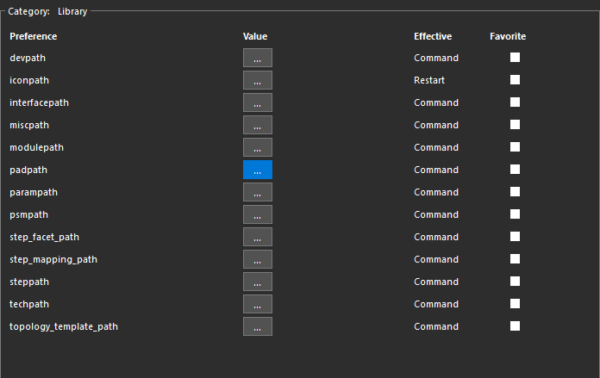
Task: Open step_facet_path value button
Action: (258, 237)
